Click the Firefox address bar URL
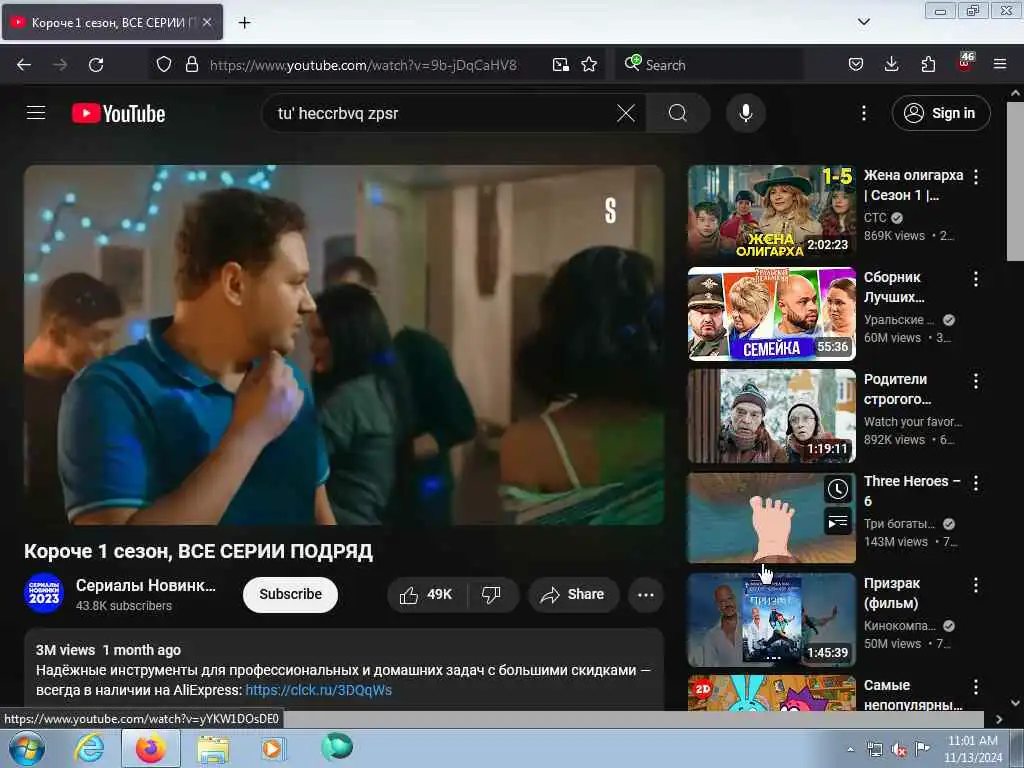 click(363, 65)
